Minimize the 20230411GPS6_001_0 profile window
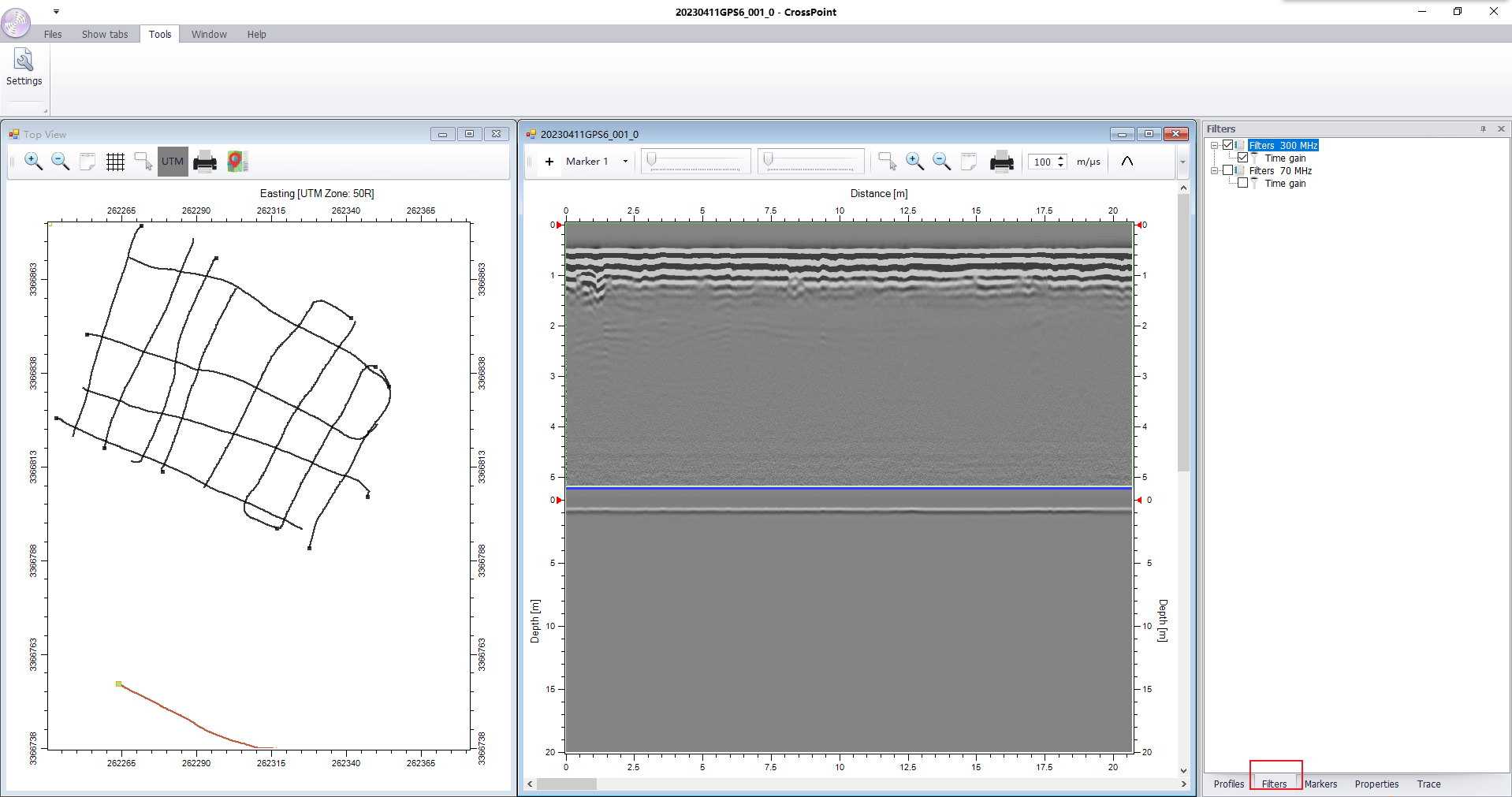Image resolution: width=1512 pixels, height=797 pixels. pos(1122,134)
